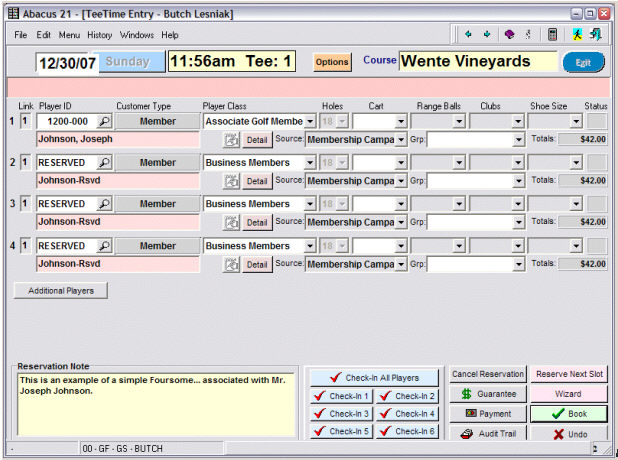
Task: Click the exit door toolbar icon
Action: (x=596, y=34)
